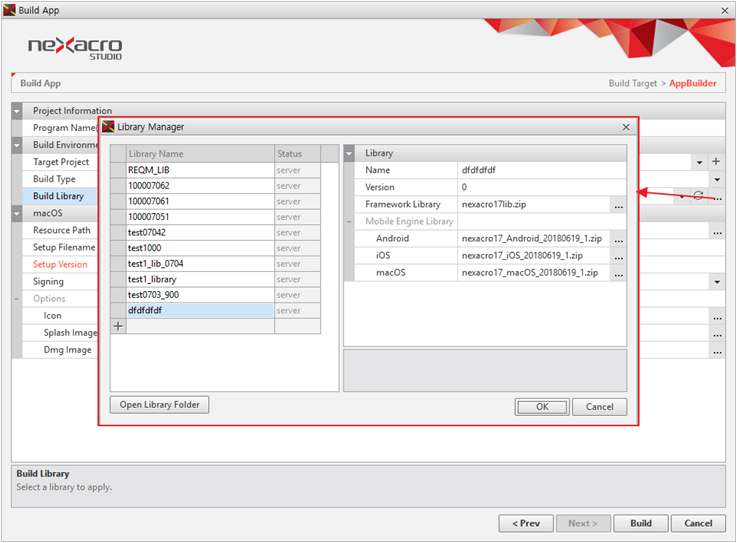
Task: Collapse the Project Information section
Action: coord(17,111)
